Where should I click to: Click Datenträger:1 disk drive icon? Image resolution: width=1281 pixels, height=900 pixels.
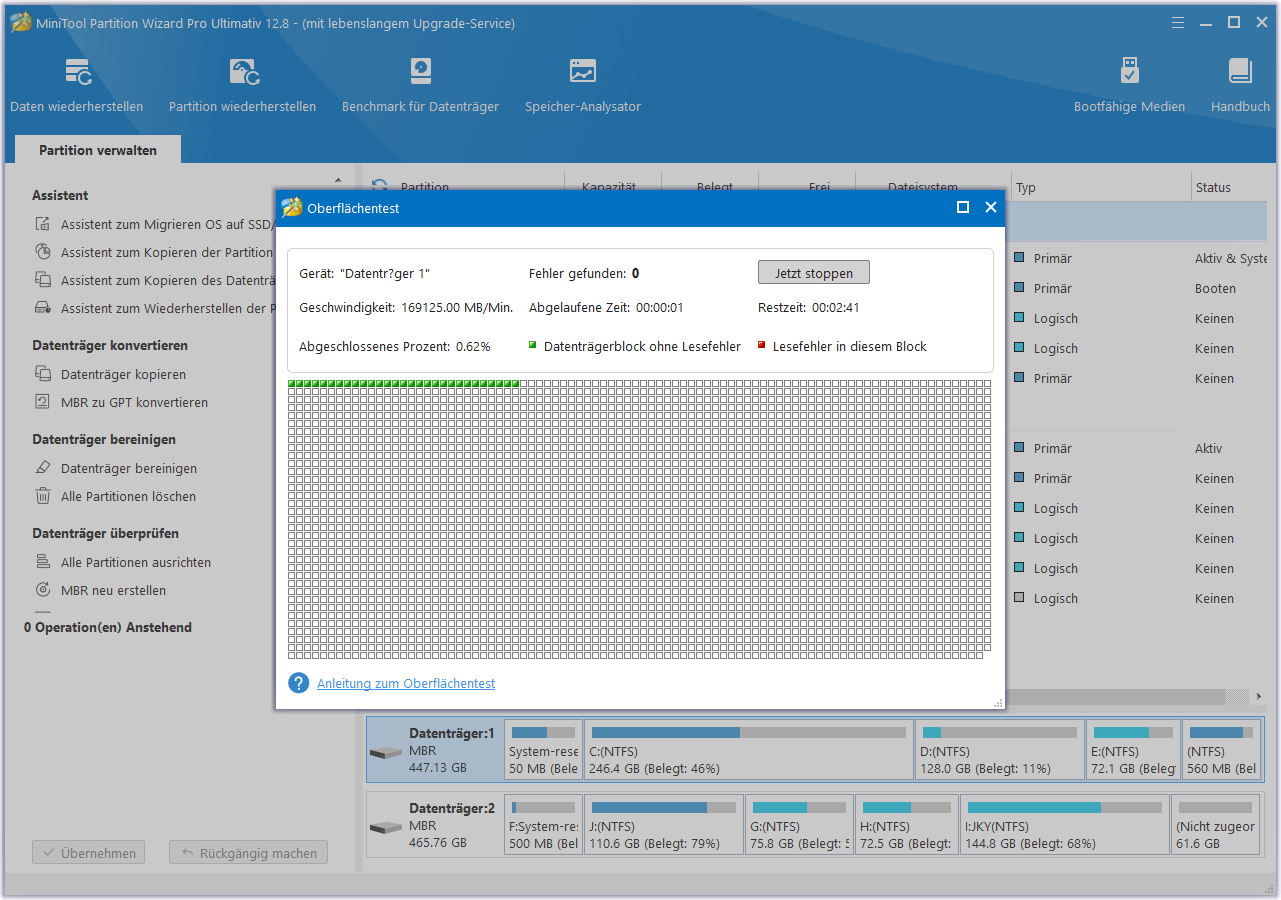coord(385,752)
